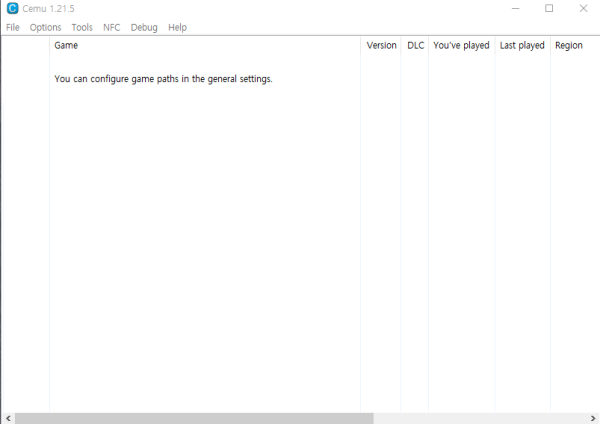Open the NFC menu
Image resolution: width=600 pixels, height=424 pixels.
click(111, 28)
